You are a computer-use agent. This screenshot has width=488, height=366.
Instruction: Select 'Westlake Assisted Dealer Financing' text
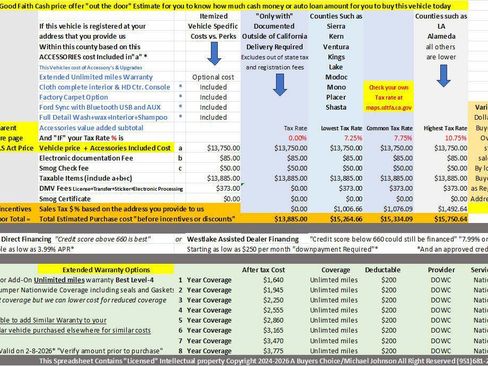coord(243,239)
